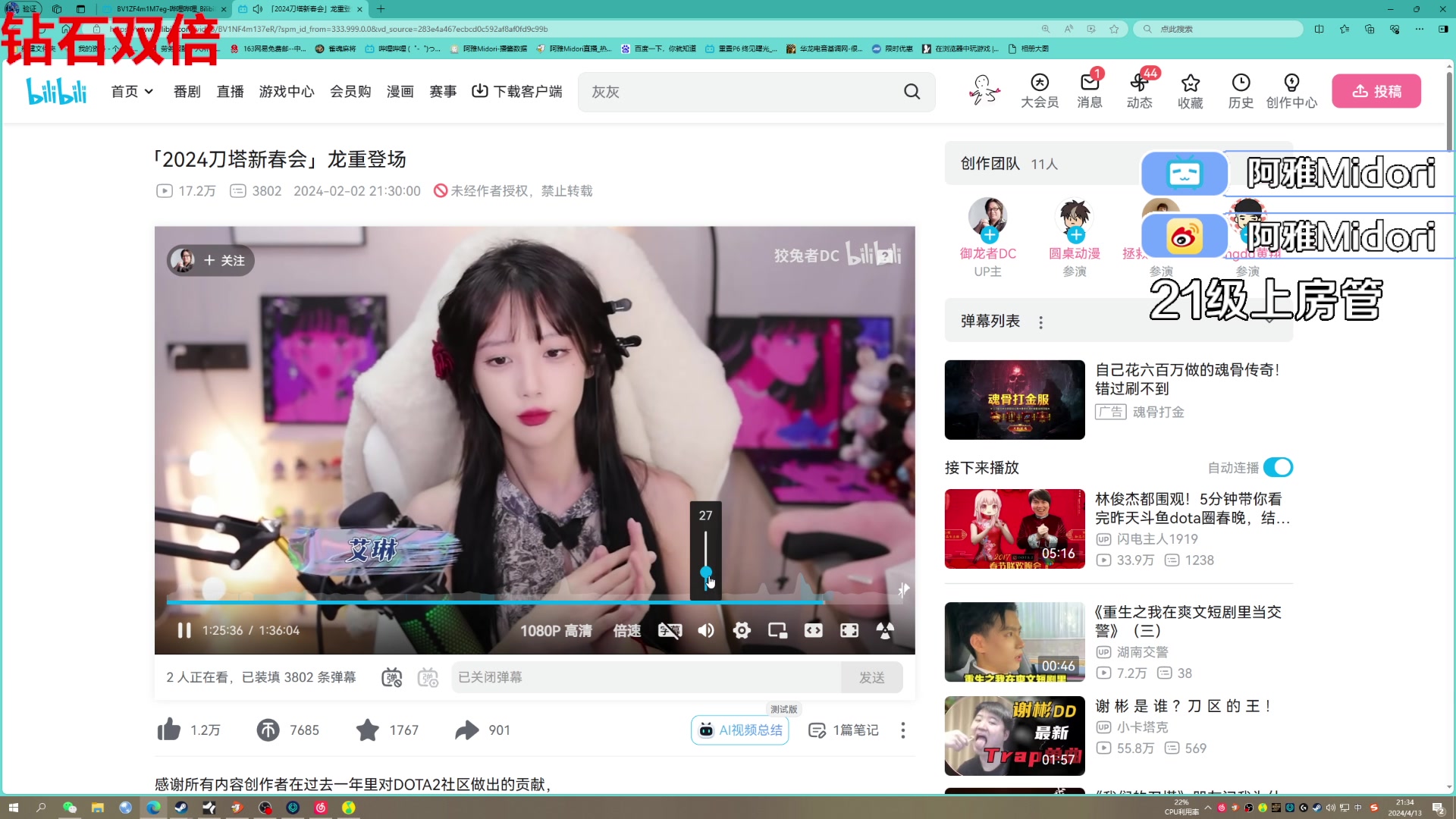Favorite the video with the star icon
Screen dimensions: 1456x819
coord(368,730)
